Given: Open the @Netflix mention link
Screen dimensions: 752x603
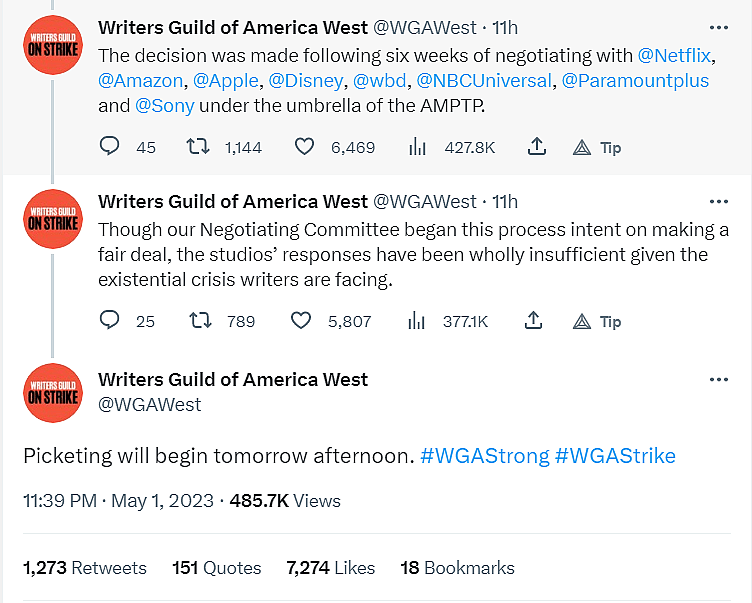Looking at the screenshot, I should pyautogui.click(x=675, y=55).
